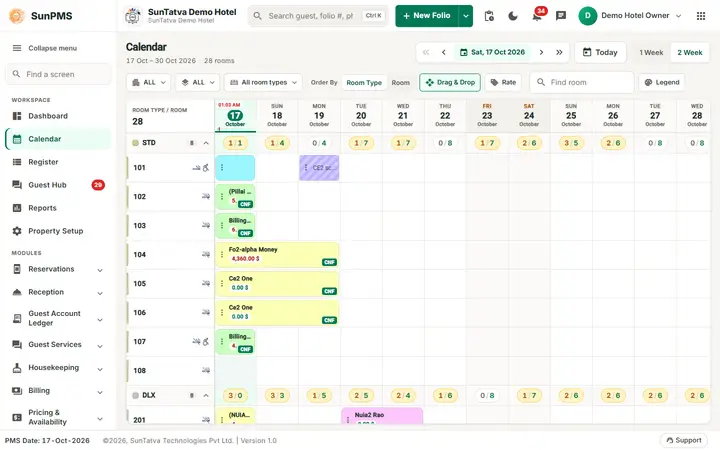720x450 pixels.
Task: Open Property Setup in sidebar
Action: (59, 231)
